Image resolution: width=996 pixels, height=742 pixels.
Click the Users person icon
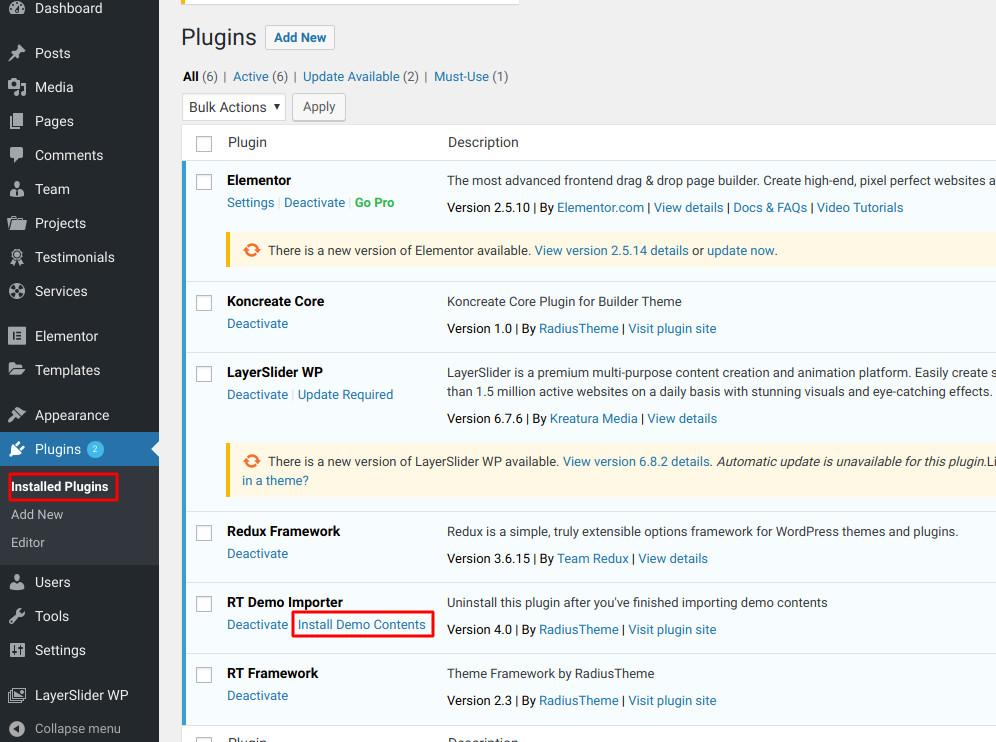click(17, 582)
